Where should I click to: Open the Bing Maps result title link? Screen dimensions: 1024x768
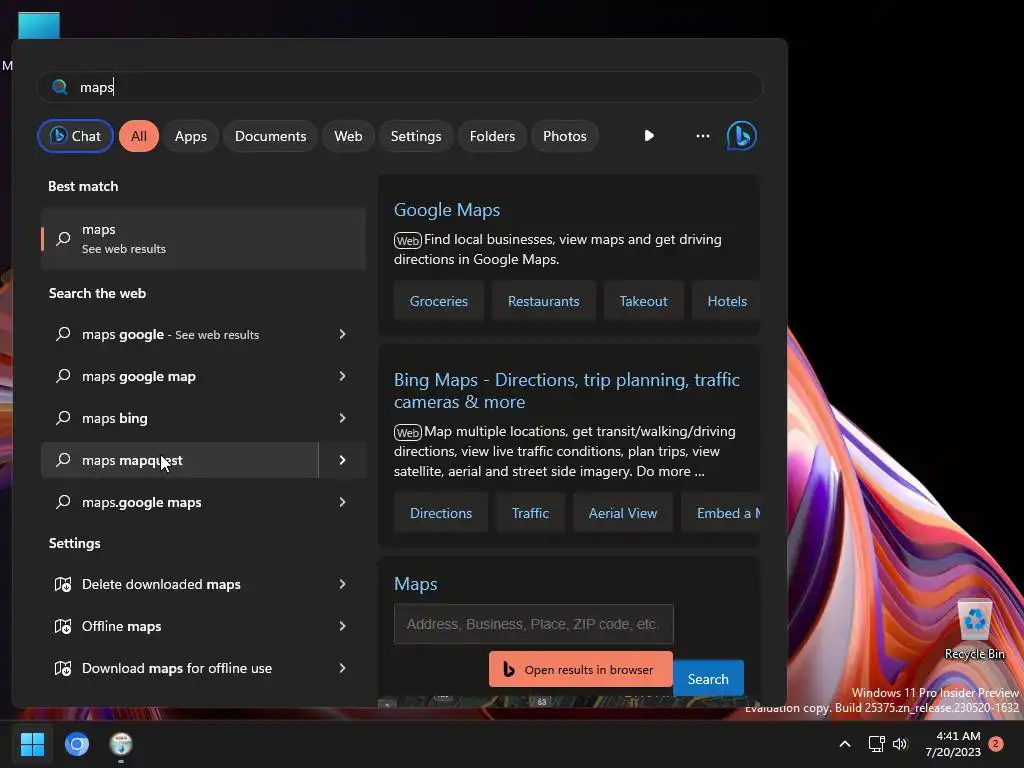coord(567,391)
